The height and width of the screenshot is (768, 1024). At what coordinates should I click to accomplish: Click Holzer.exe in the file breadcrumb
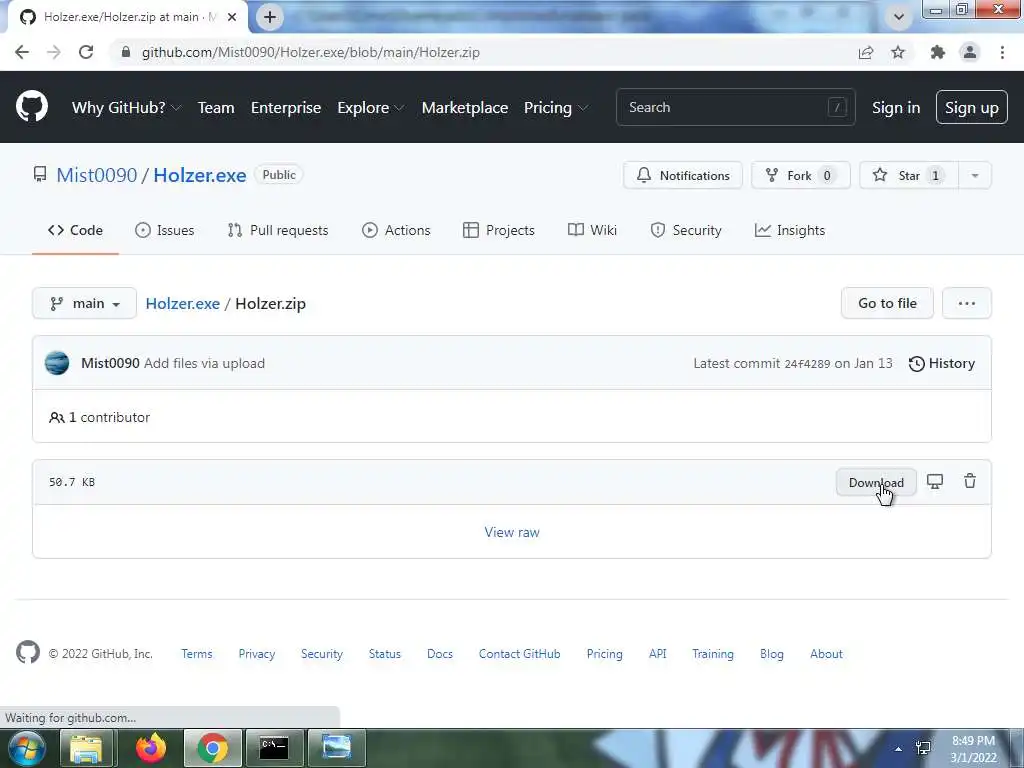pos(182,304)
